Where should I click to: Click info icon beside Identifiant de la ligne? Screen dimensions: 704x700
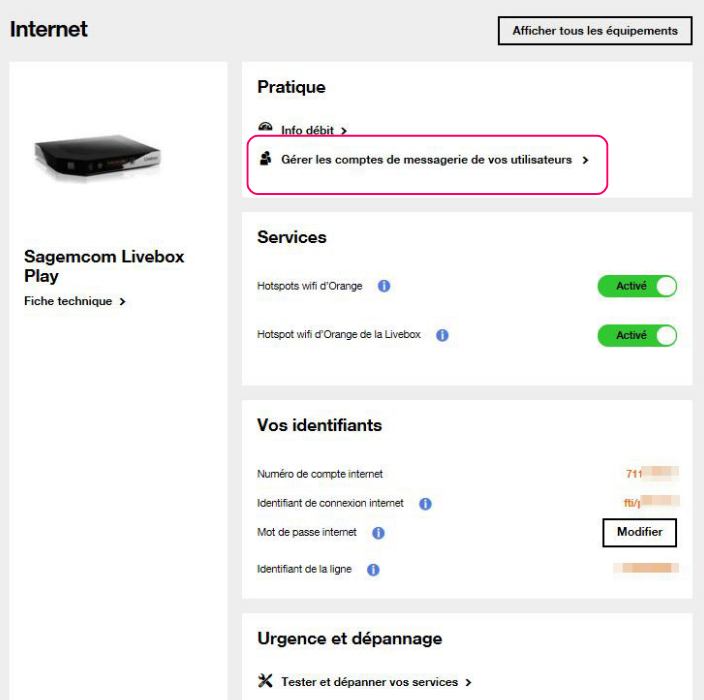[x=372, y=570]
